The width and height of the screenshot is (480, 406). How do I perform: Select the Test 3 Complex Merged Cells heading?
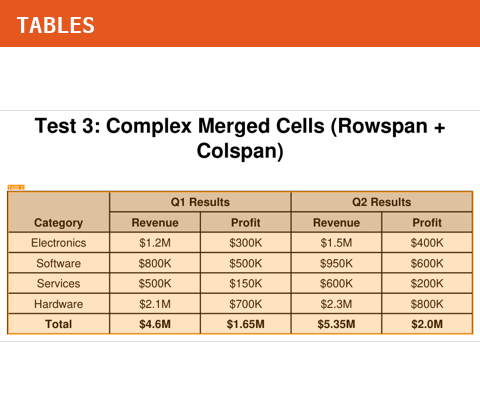[240, 138]
